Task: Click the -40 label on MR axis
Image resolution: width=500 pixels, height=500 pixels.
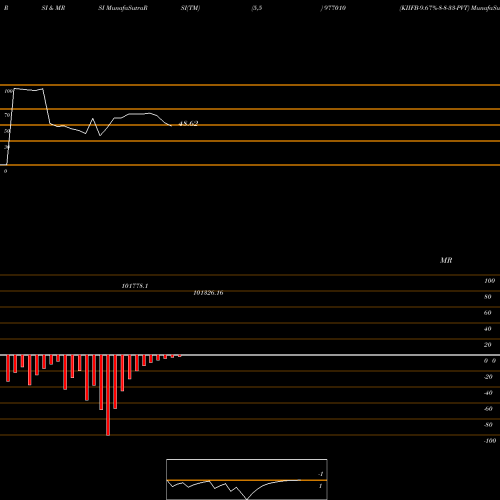Action: point(488,393)
